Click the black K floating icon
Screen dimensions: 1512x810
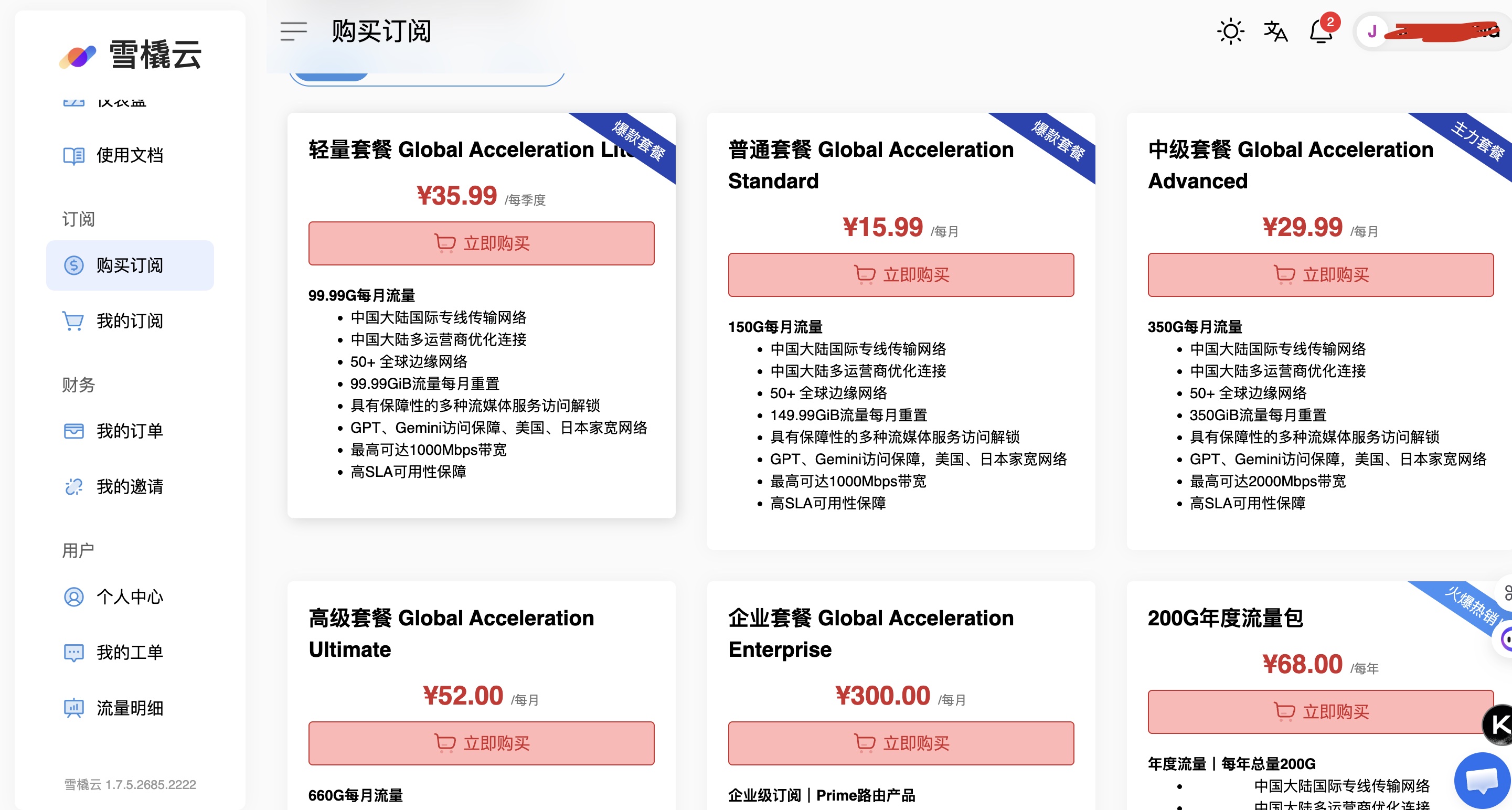(x=1499, y=724)
